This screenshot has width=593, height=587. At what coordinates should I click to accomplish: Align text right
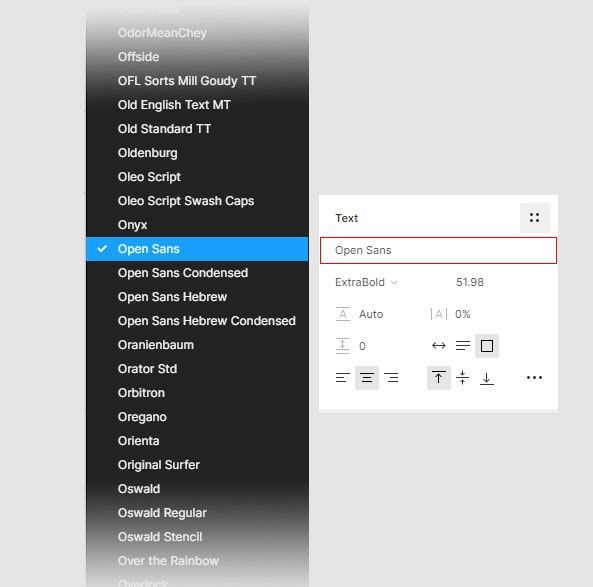coord(391,377)
